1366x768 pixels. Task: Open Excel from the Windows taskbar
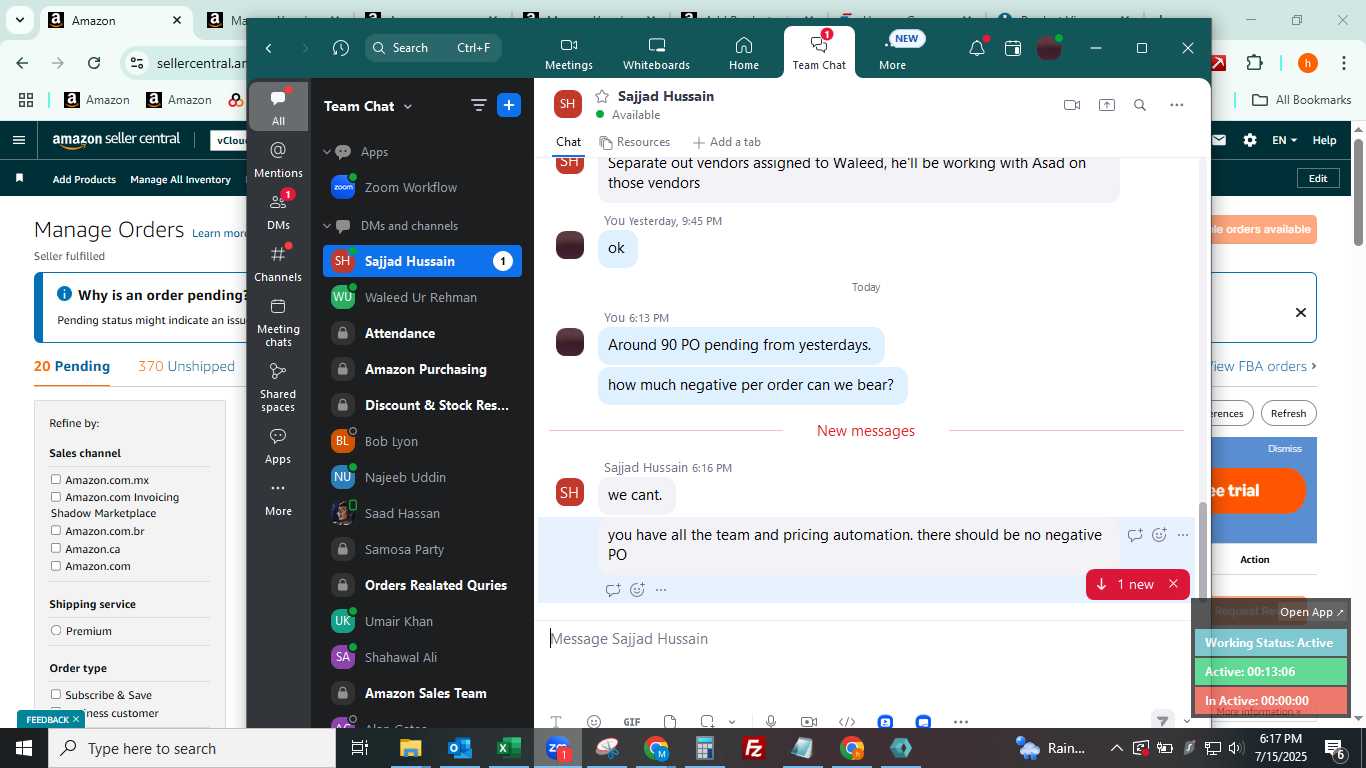point(508,748)
